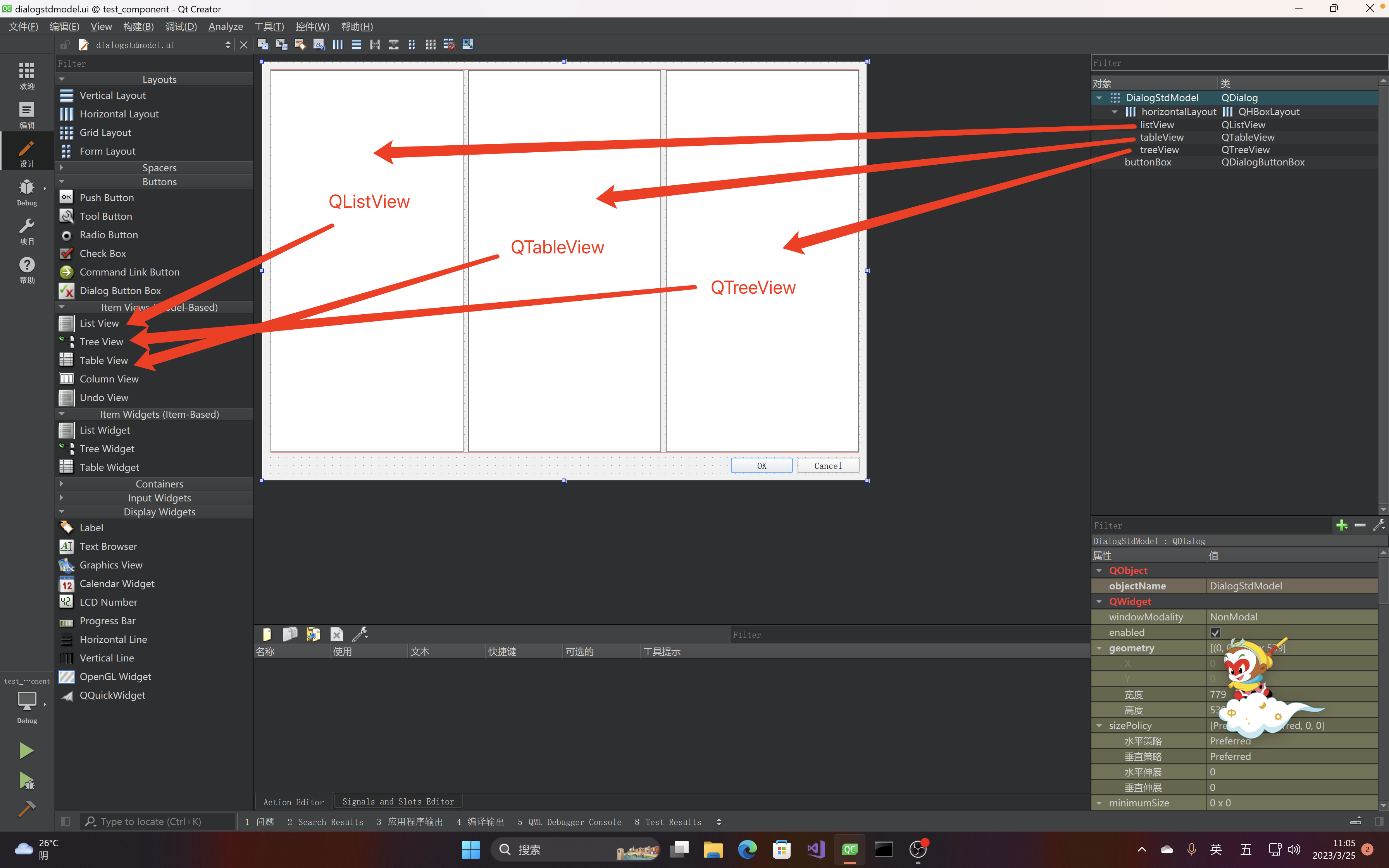Remove a dynamic property with the minus icon
Image resolution: width=1389 pixels, height=868 pixels.
[x=1360, y=525]
